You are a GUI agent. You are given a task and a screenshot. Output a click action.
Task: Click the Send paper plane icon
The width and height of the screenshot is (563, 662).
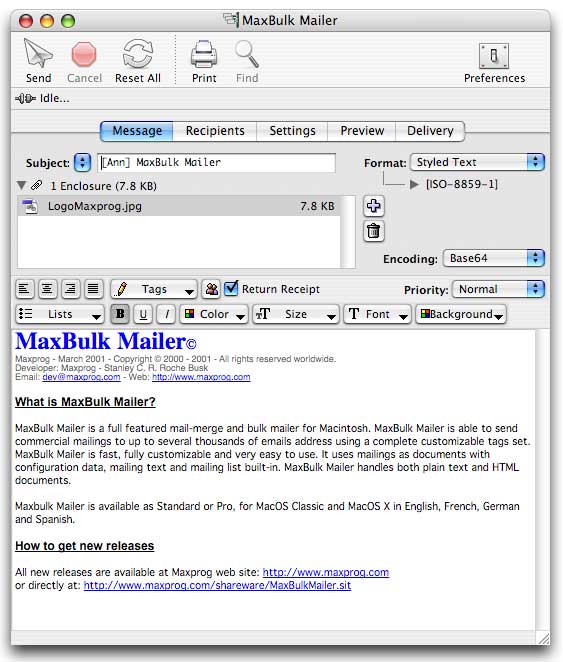tap(38, 54)
